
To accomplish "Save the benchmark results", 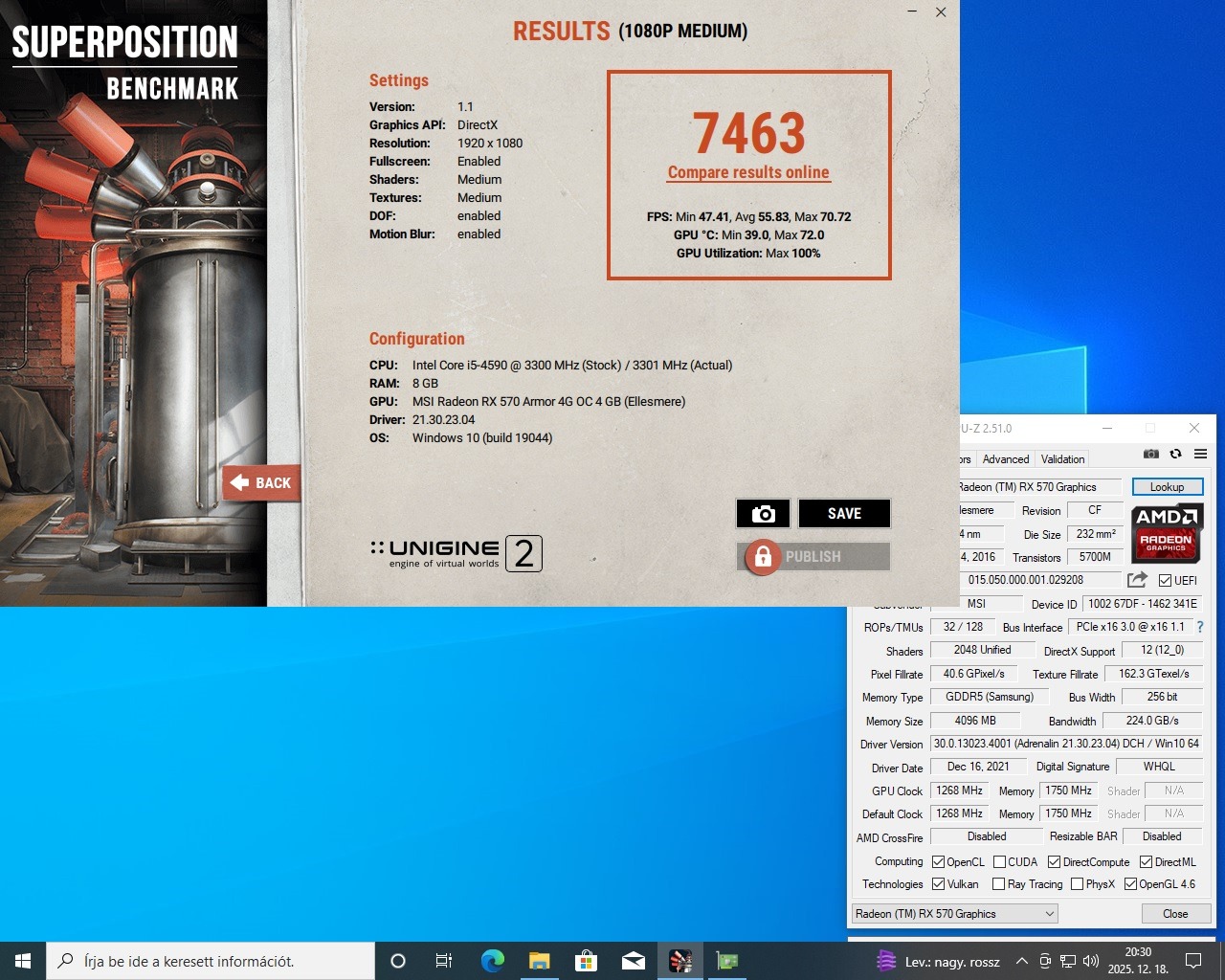I will (844, 514).
